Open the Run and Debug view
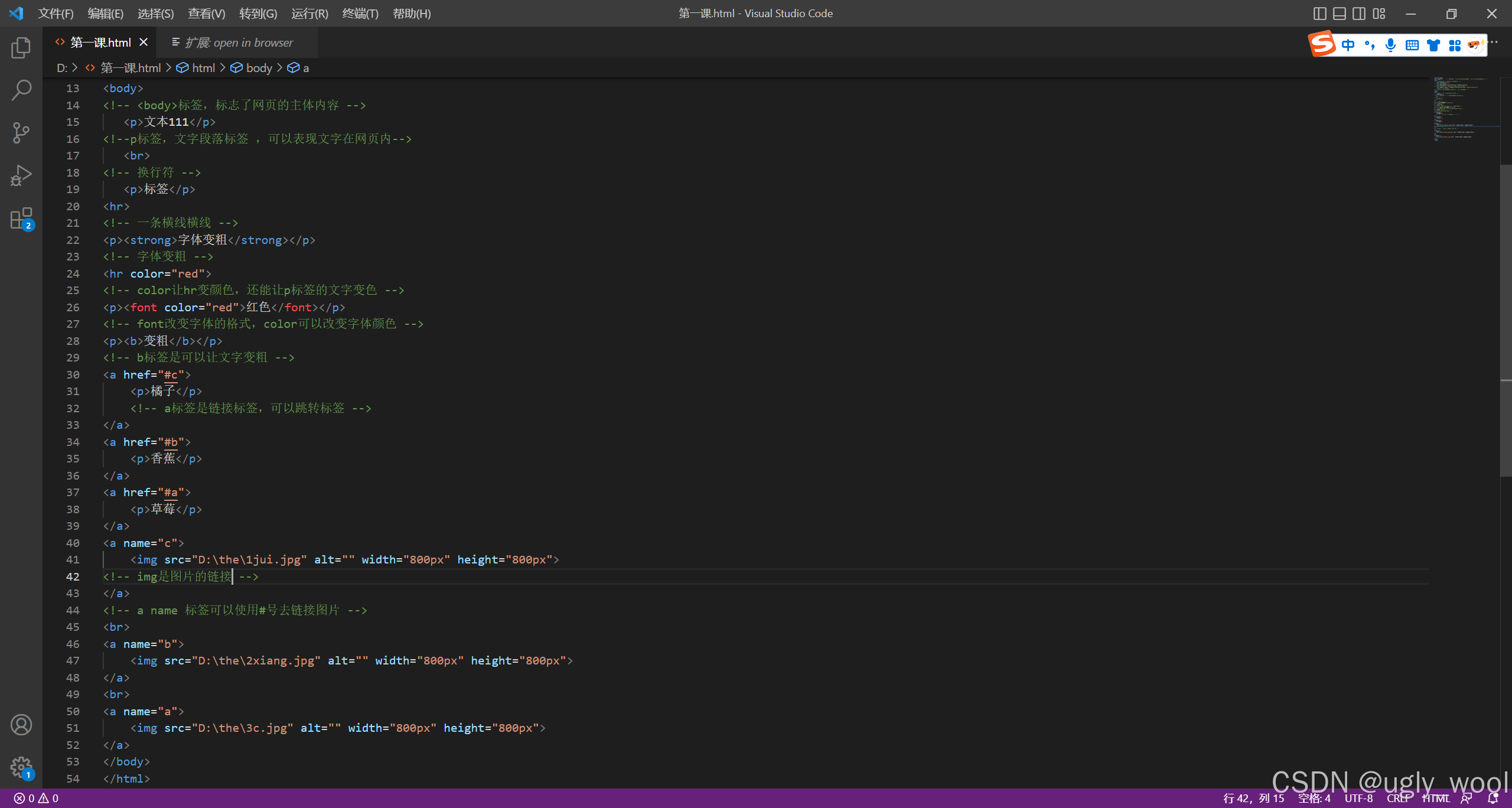Screen dimensions: 1512x808 (21, 175)
